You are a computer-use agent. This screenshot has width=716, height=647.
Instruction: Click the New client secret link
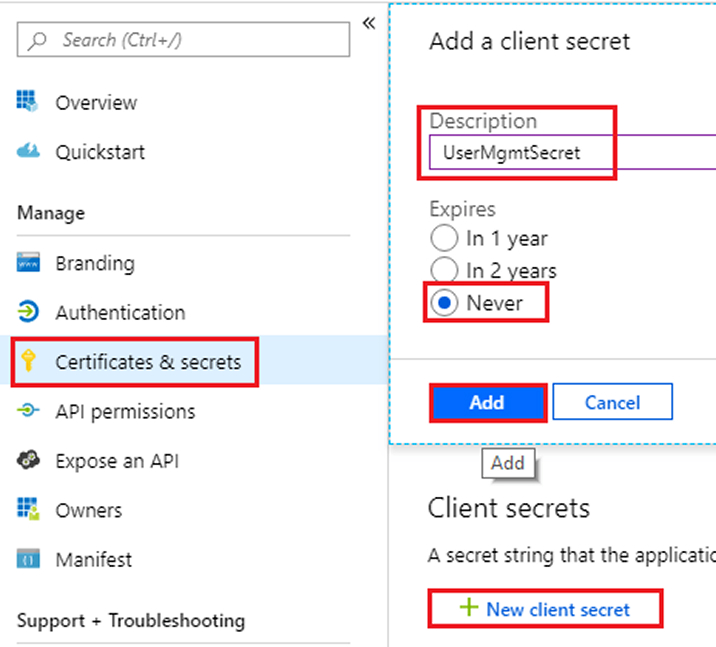[545, 609]
